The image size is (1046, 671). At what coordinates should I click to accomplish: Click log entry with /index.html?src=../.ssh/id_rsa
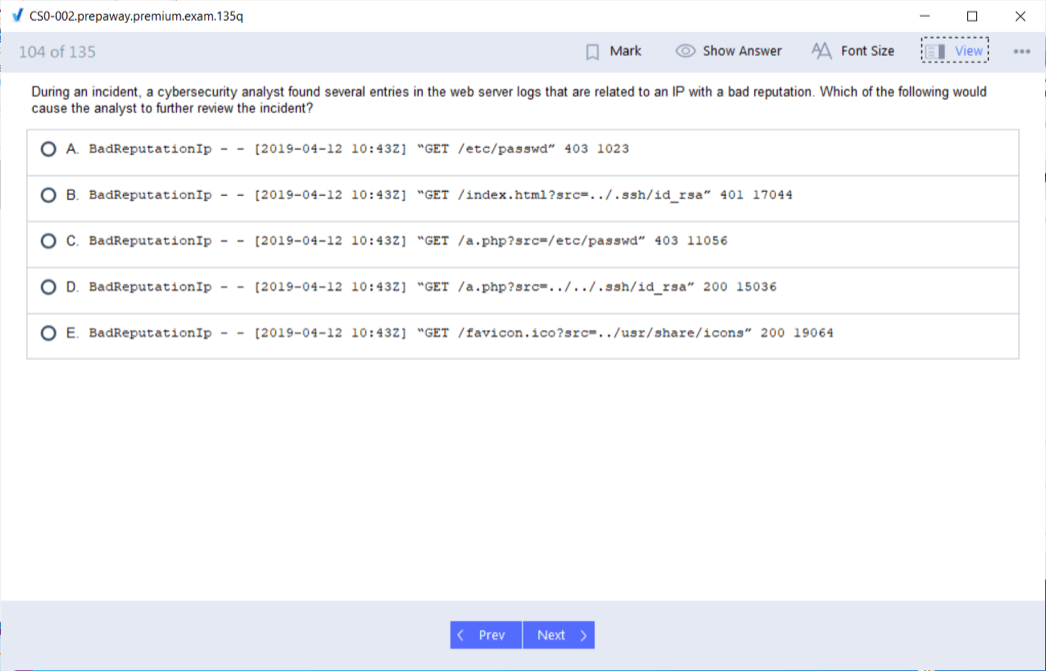coord(440,195)
